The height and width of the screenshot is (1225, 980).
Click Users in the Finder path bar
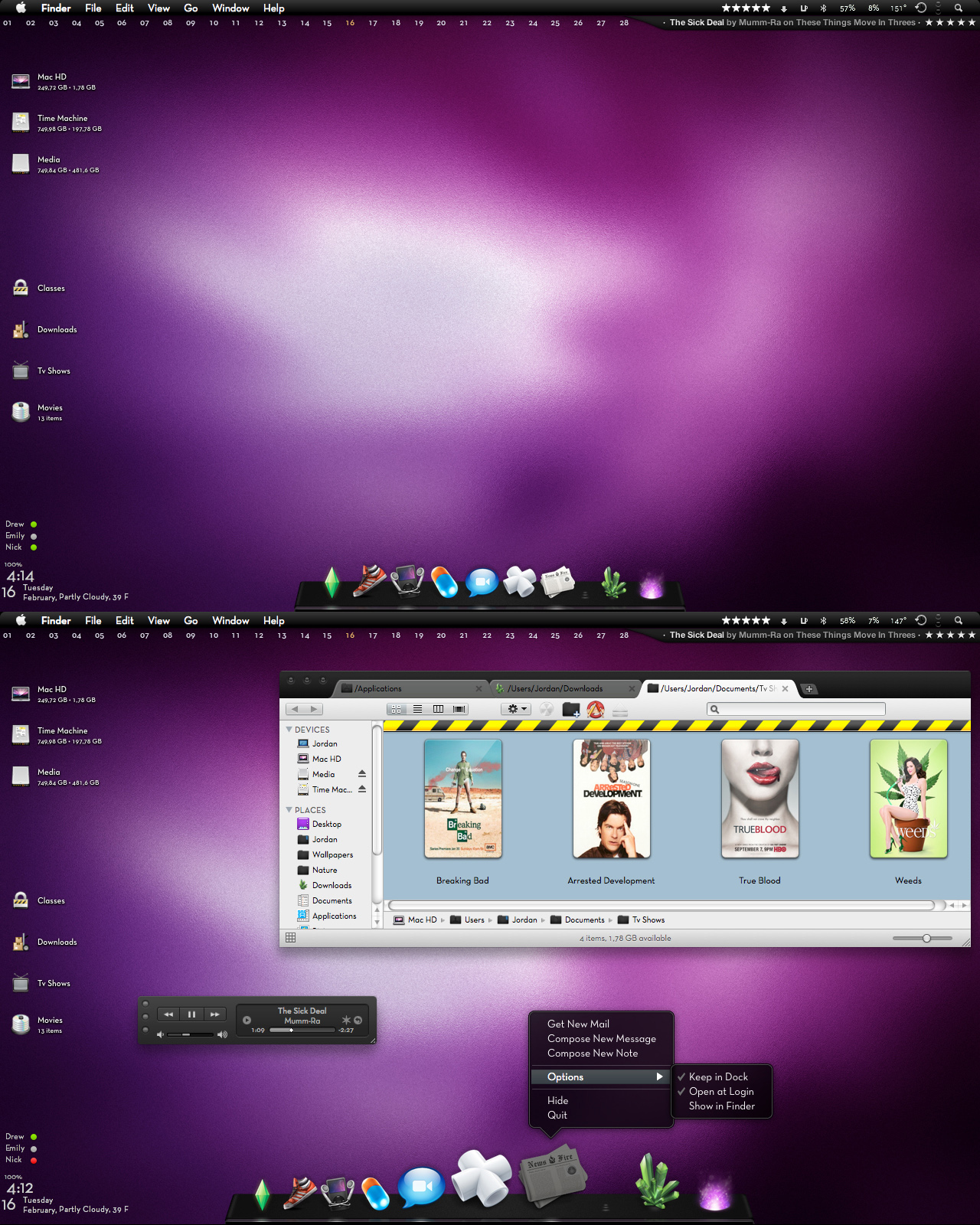click(x=468, y=920)
